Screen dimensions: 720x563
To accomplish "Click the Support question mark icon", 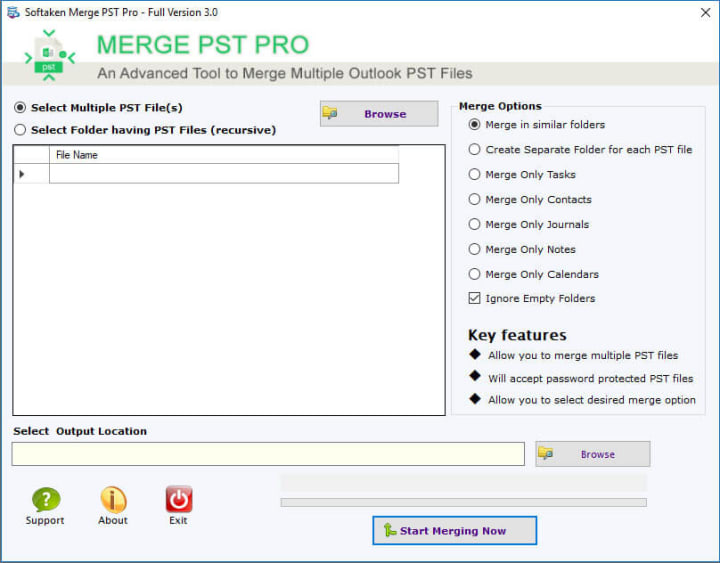I will pos(45,499).
